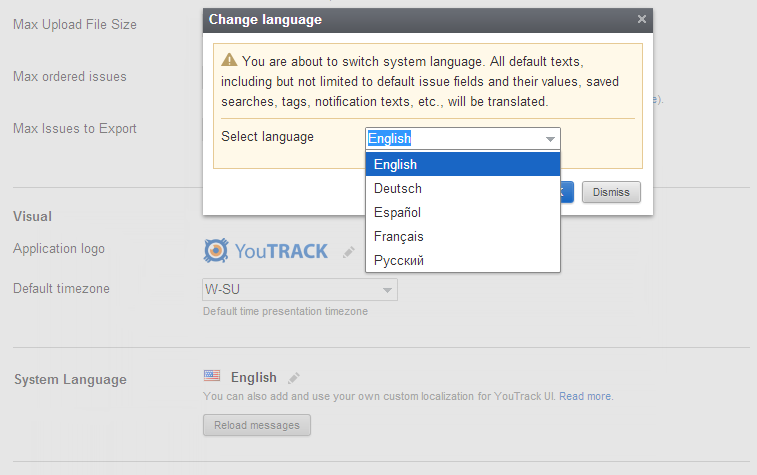Edit application logo with pencil icon
Screen dimensions: 757x475
(349, 252)
